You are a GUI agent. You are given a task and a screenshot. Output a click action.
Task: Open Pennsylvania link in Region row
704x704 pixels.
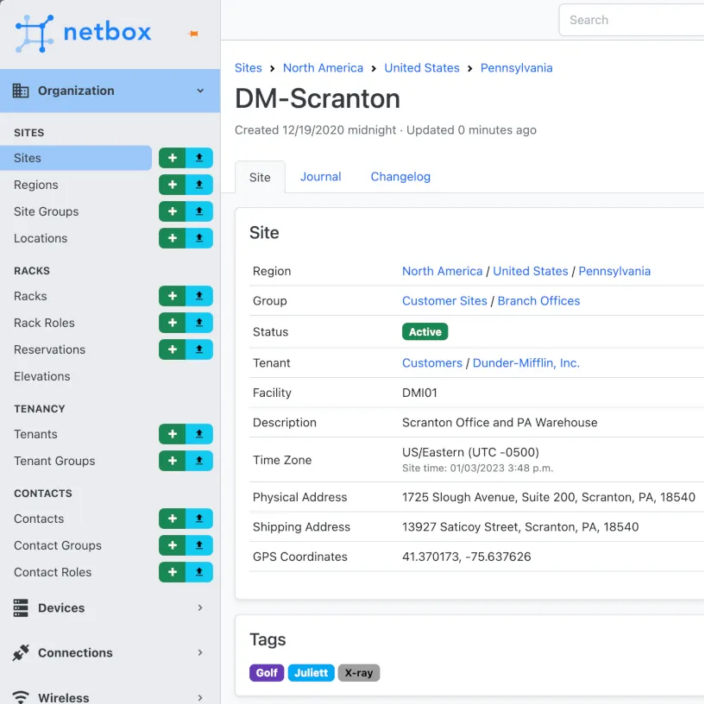pos(614,271)
